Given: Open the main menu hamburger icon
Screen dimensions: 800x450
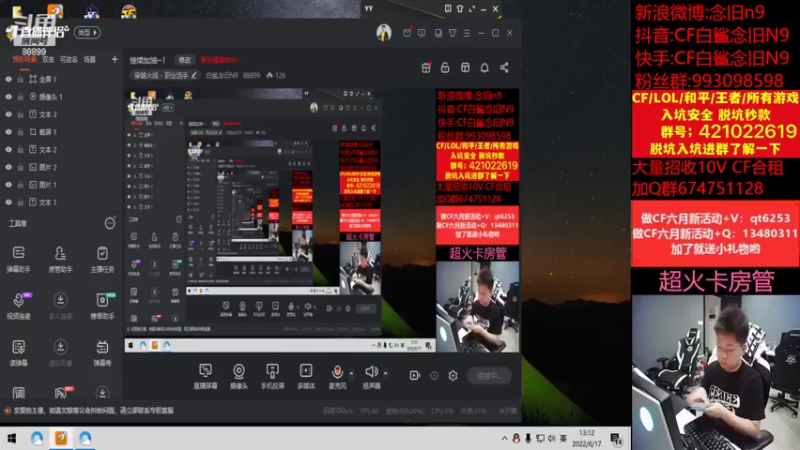Looking at the screenshot, I should click(x=467, y=33).
